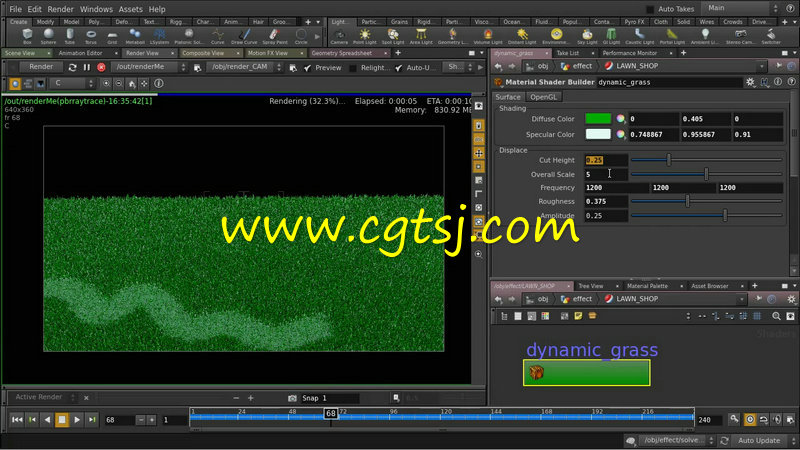Click the frame 68 marker on timeline

pyautogui.click(x=331, y=413)
